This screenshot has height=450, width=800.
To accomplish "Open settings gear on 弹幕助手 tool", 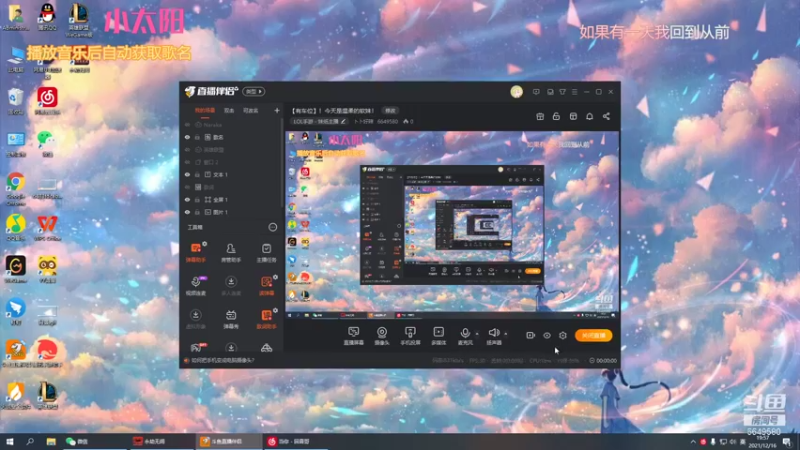I will [x=205, y=244].
